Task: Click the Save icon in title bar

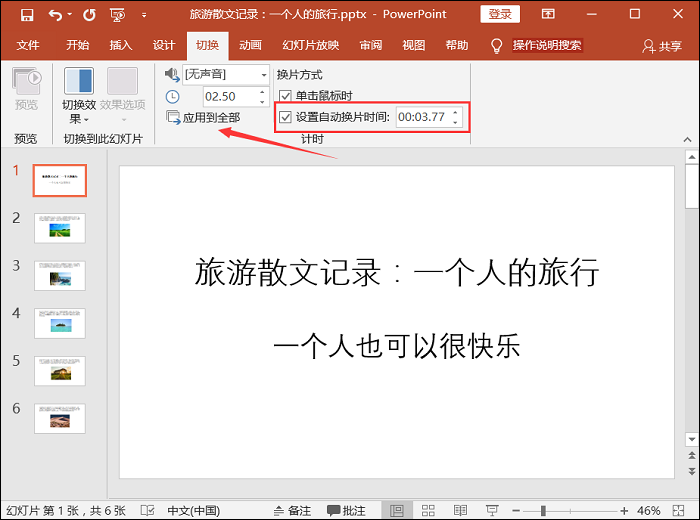Action: coord(26,15)
